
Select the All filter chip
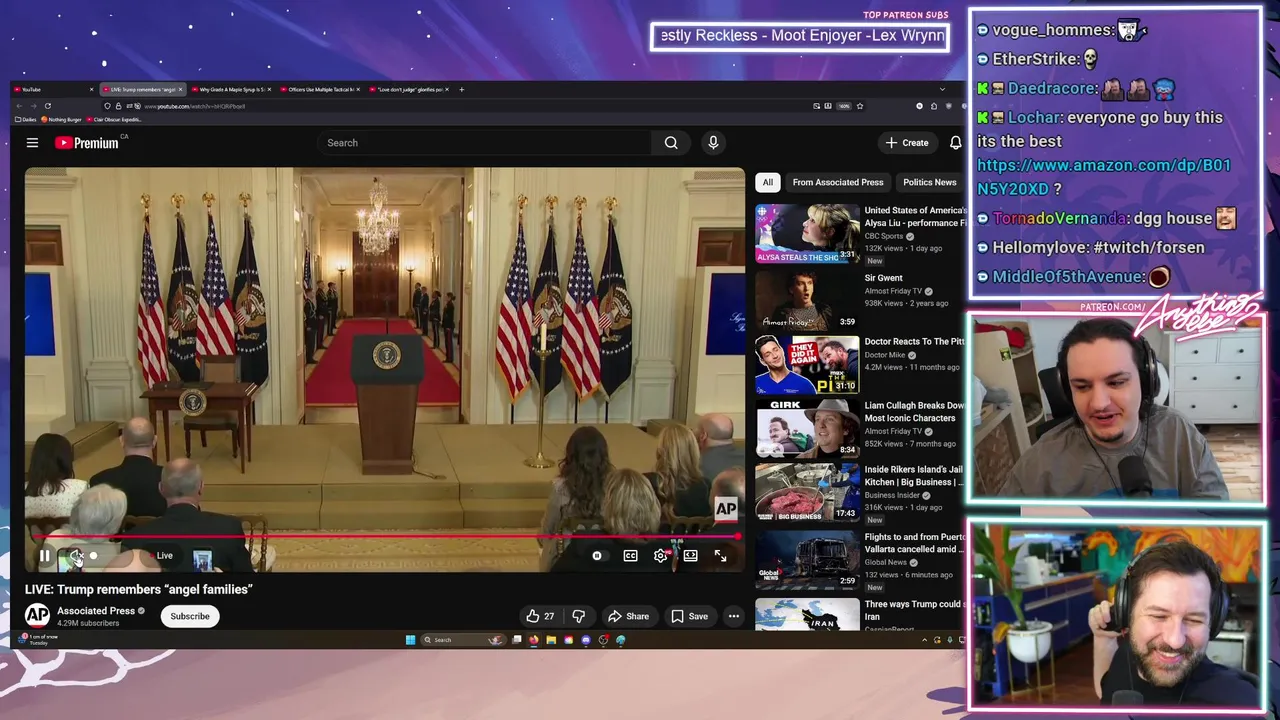pos(767,182)
